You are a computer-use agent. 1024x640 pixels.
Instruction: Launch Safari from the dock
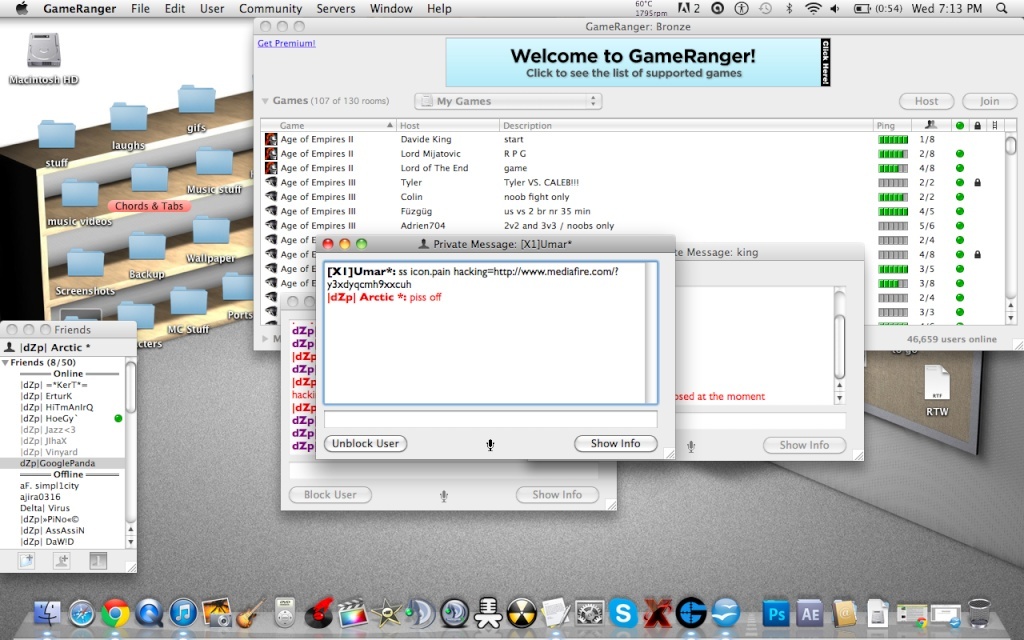tap(82, 613)
